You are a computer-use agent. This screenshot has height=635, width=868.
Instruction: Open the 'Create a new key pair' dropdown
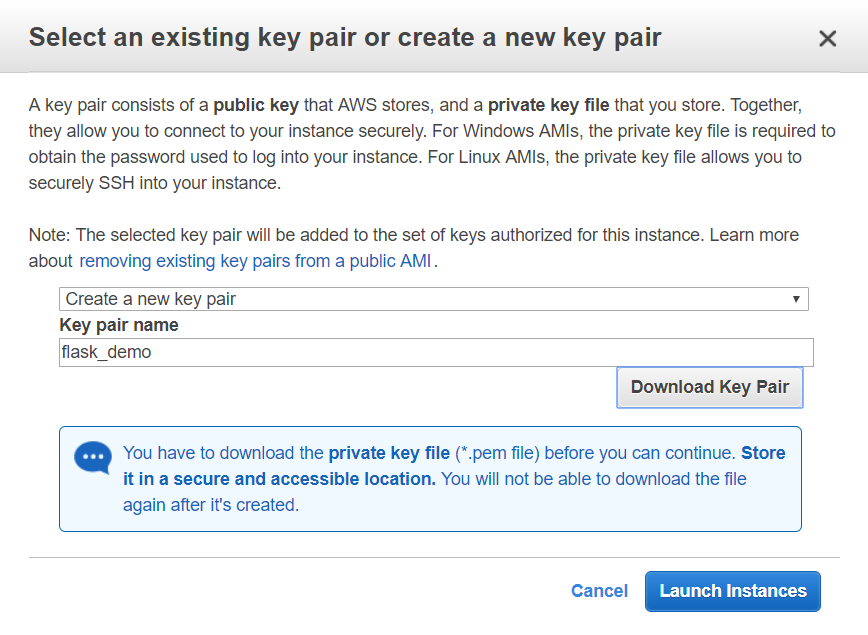tap(433, 299)
